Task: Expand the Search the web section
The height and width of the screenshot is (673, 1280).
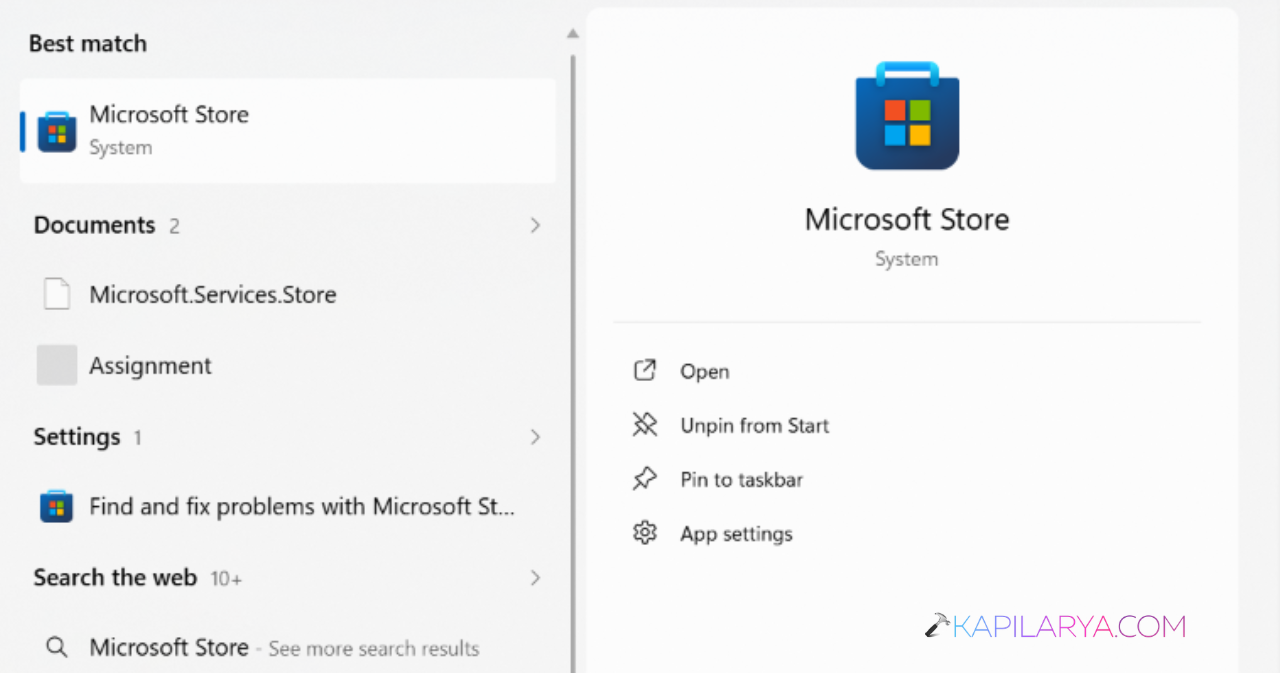Action: [535, 578]
